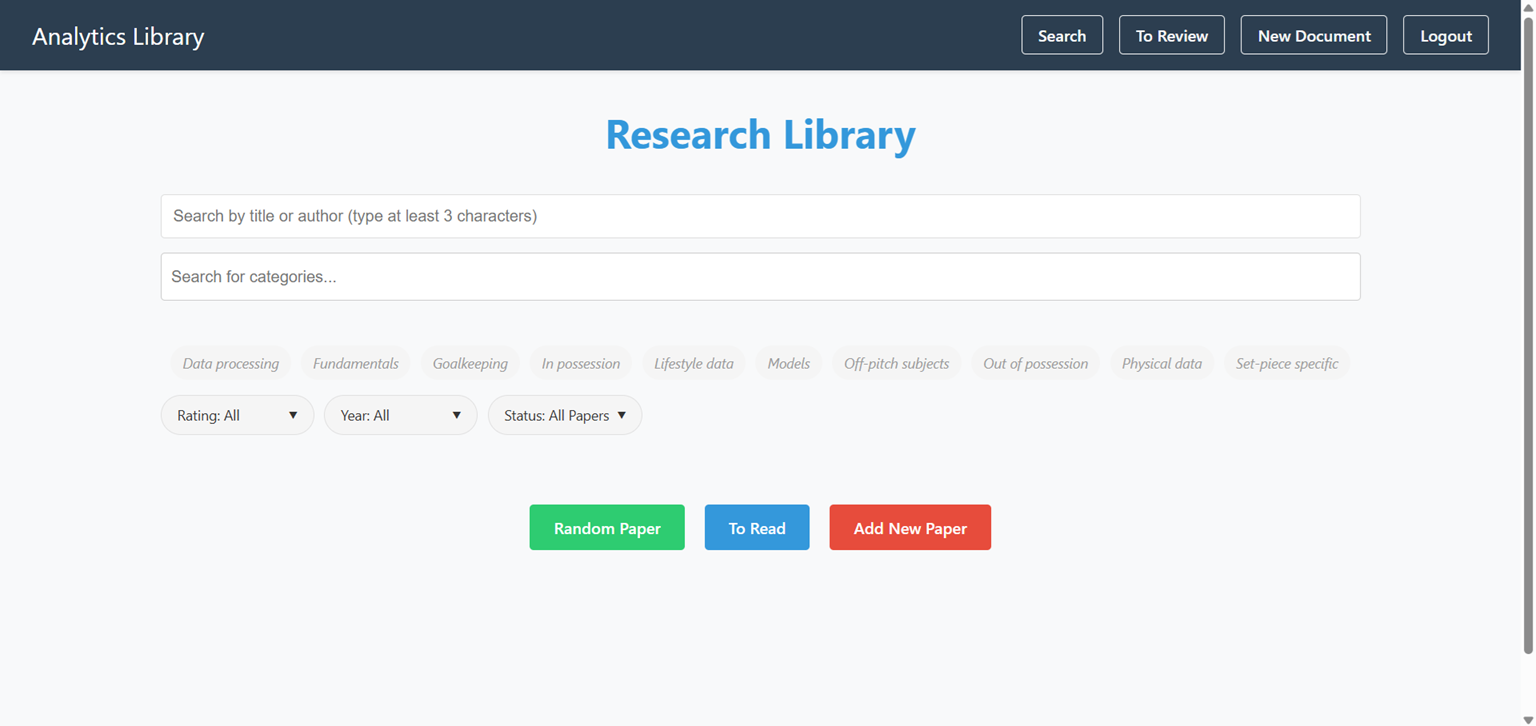1536x726 pixels.
Task: Open the Rating: All dropdown
Action: coord(237,415)
